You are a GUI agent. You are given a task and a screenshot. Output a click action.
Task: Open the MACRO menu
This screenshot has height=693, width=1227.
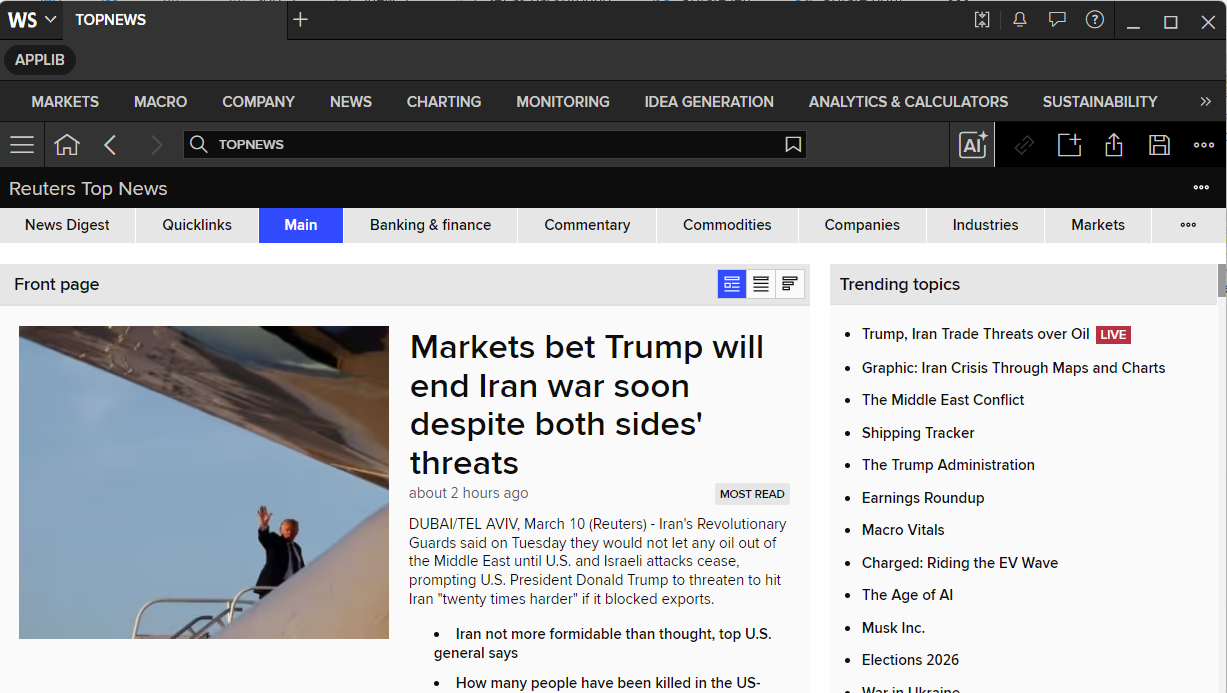tap(161, 102)
